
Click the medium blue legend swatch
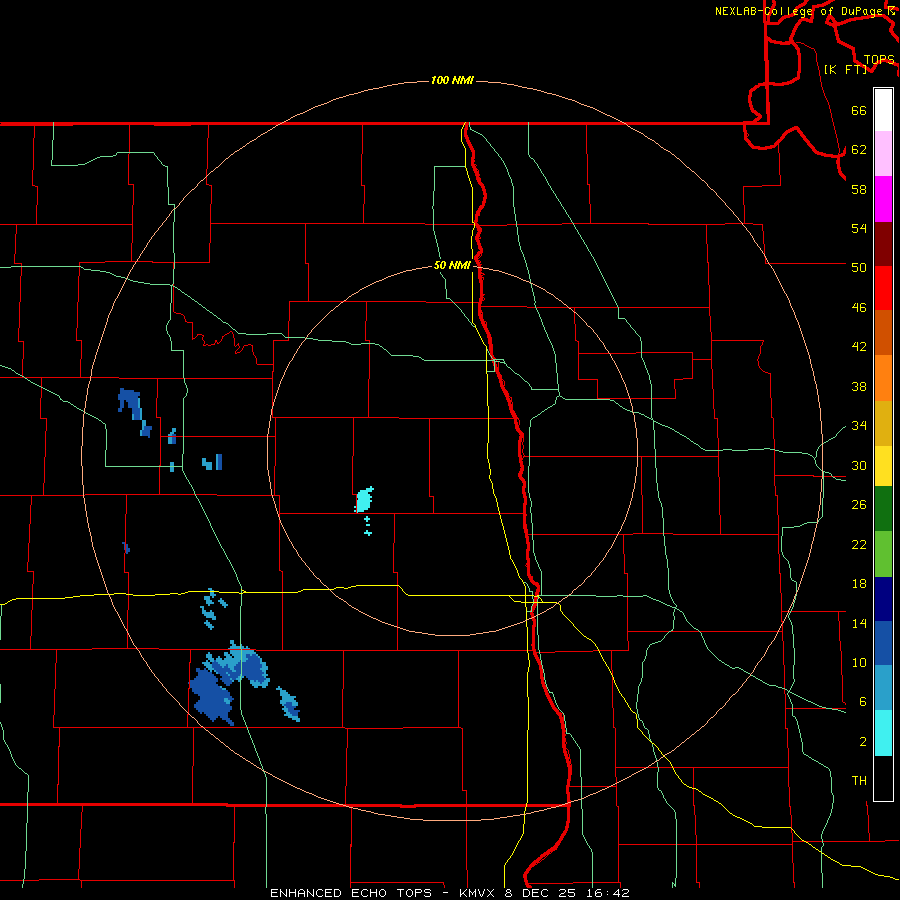(x=883, y=643)
